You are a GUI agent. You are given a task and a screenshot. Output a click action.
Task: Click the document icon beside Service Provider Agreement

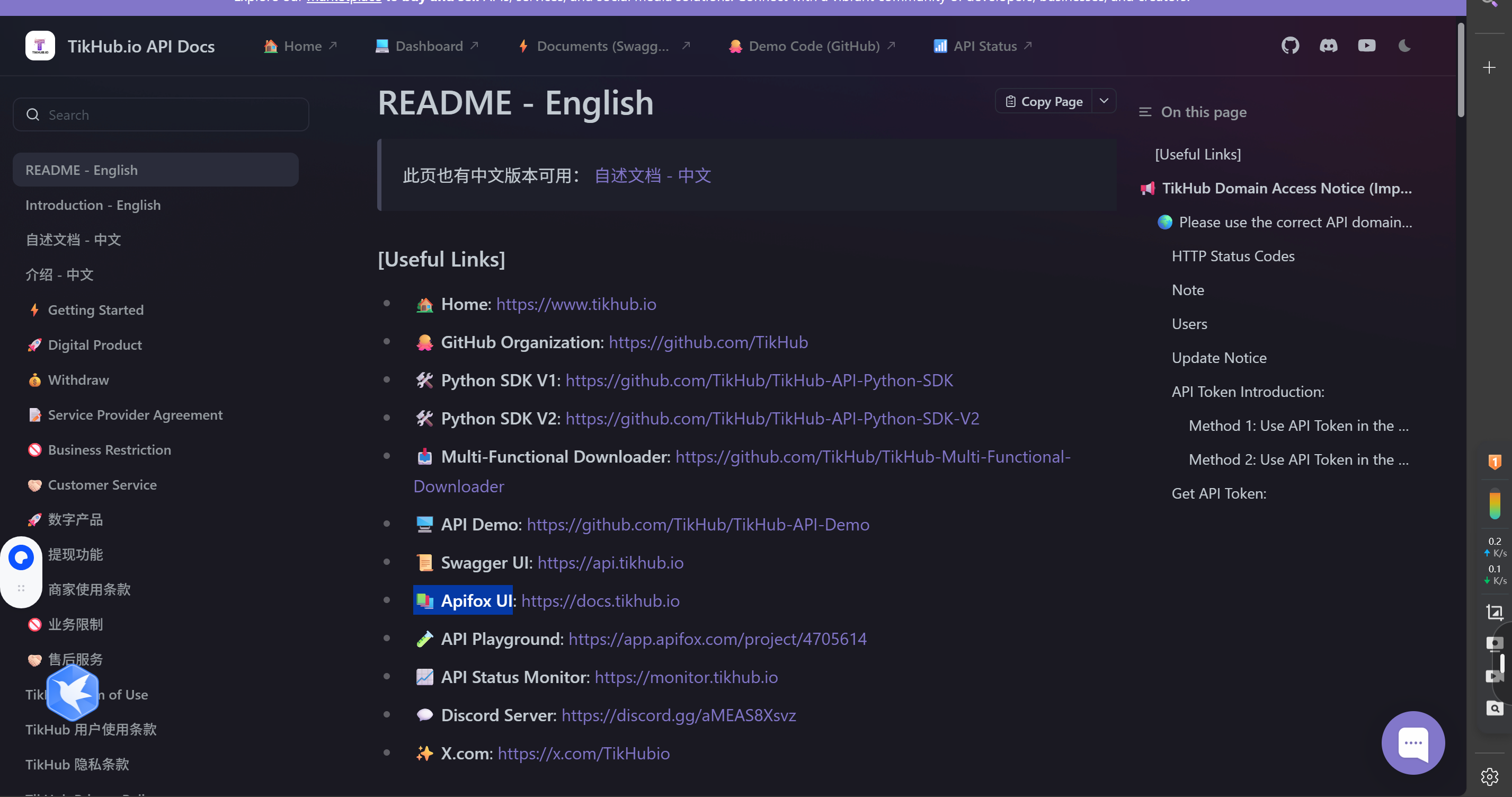34,415
